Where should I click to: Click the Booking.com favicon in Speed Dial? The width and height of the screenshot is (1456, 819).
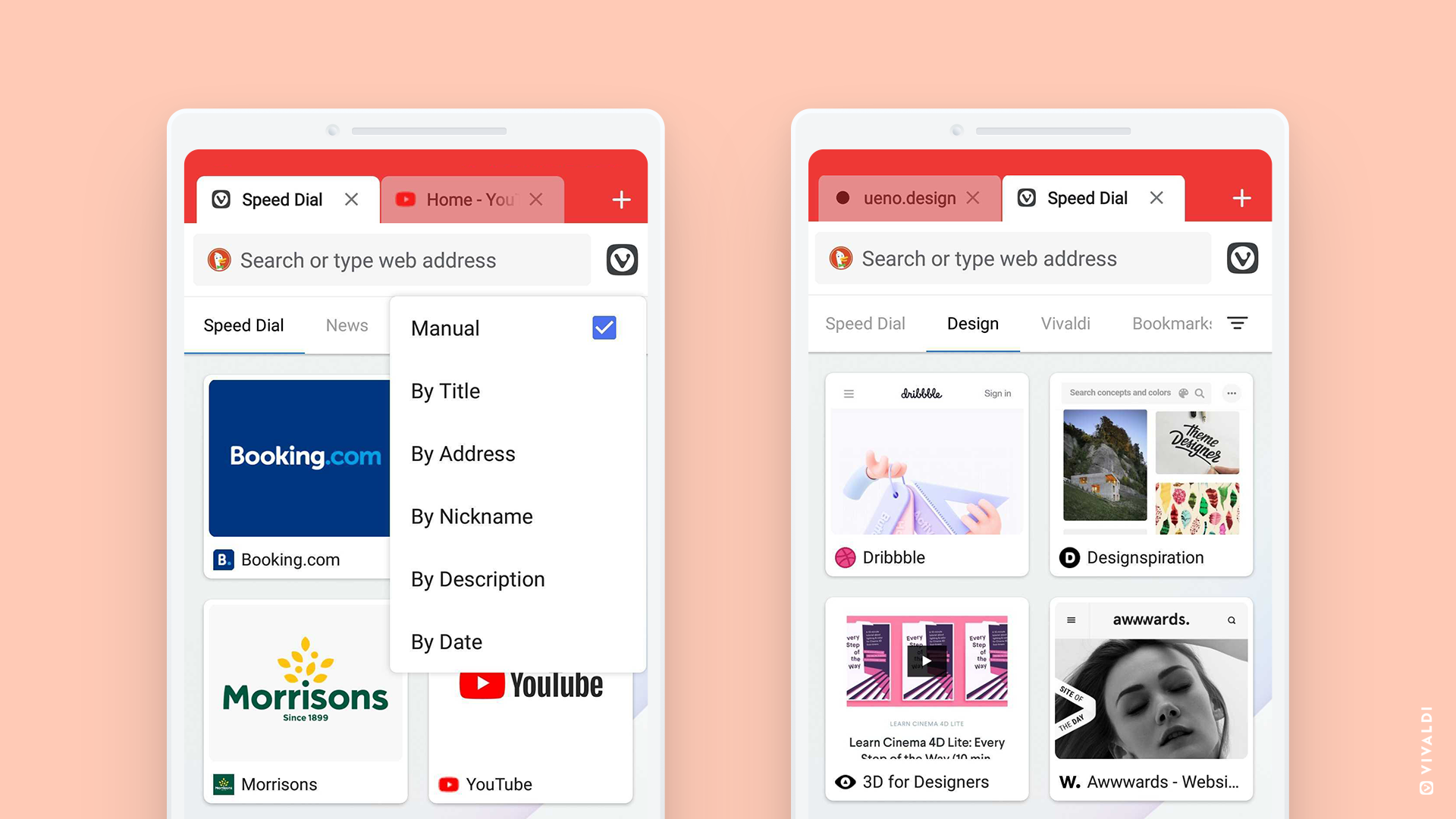221,559
